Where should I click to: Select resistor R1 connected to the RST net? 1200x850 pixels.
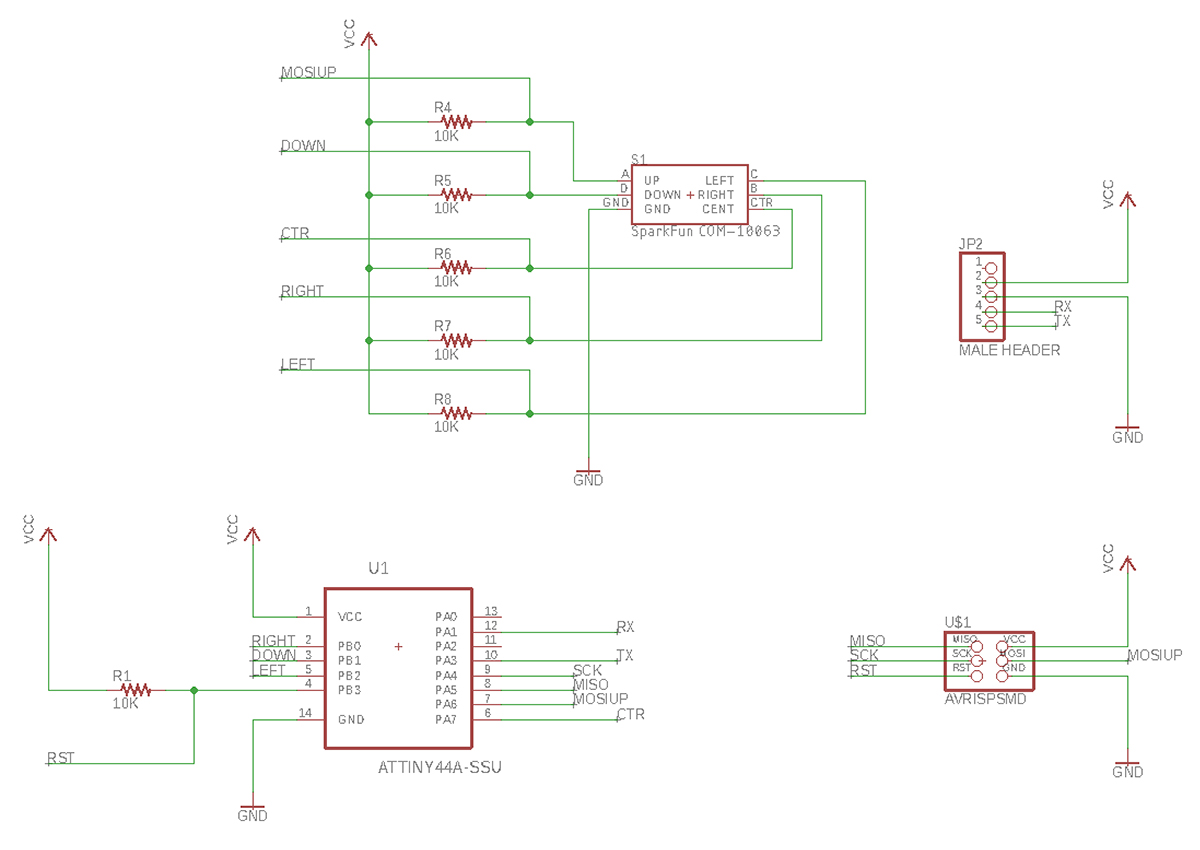[x=135, y=689]
